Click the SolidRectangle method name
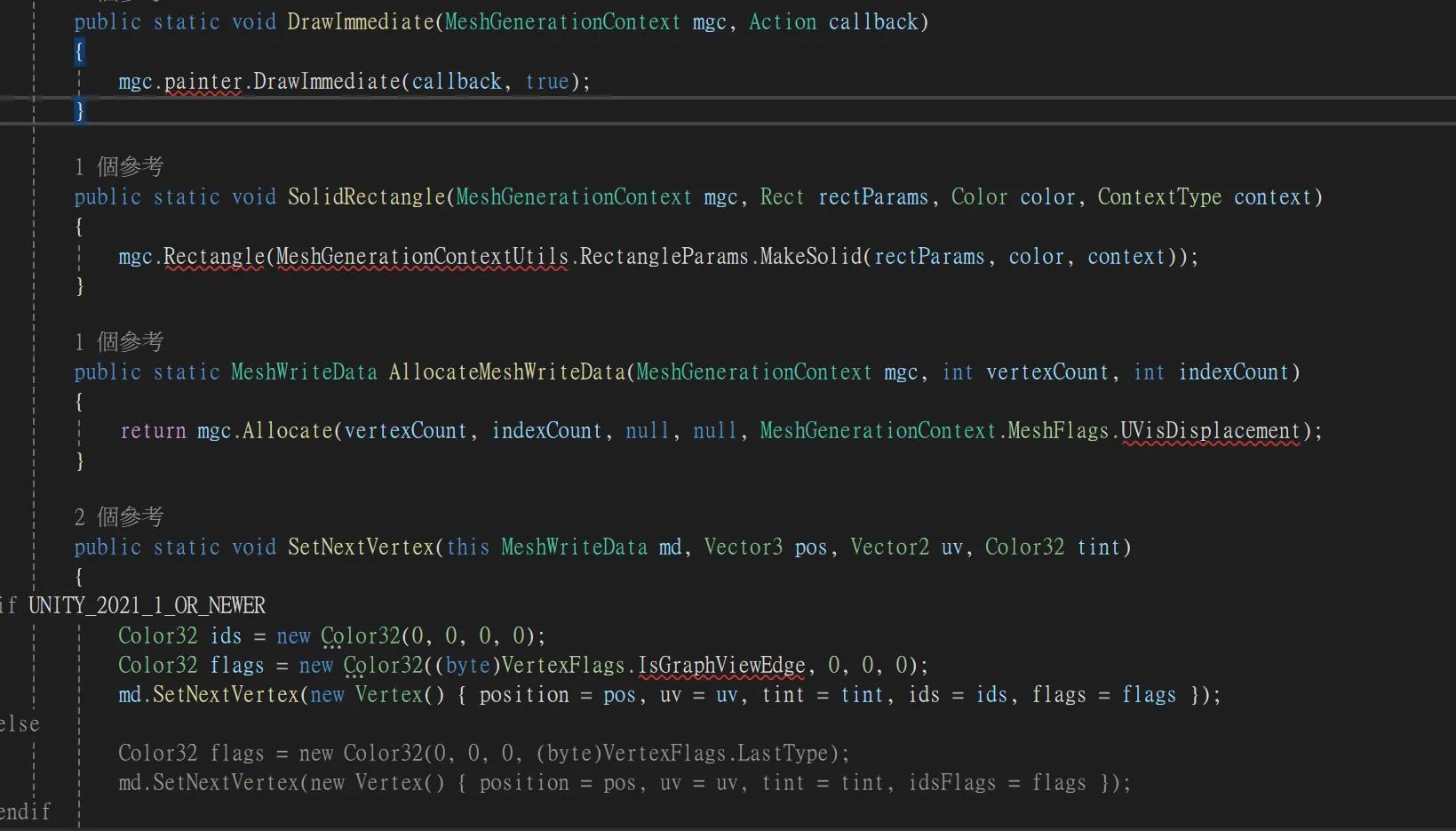Image resolution: width=1456 pixels, height=831 pixels. pyautogui.click(x=366, y=197)
